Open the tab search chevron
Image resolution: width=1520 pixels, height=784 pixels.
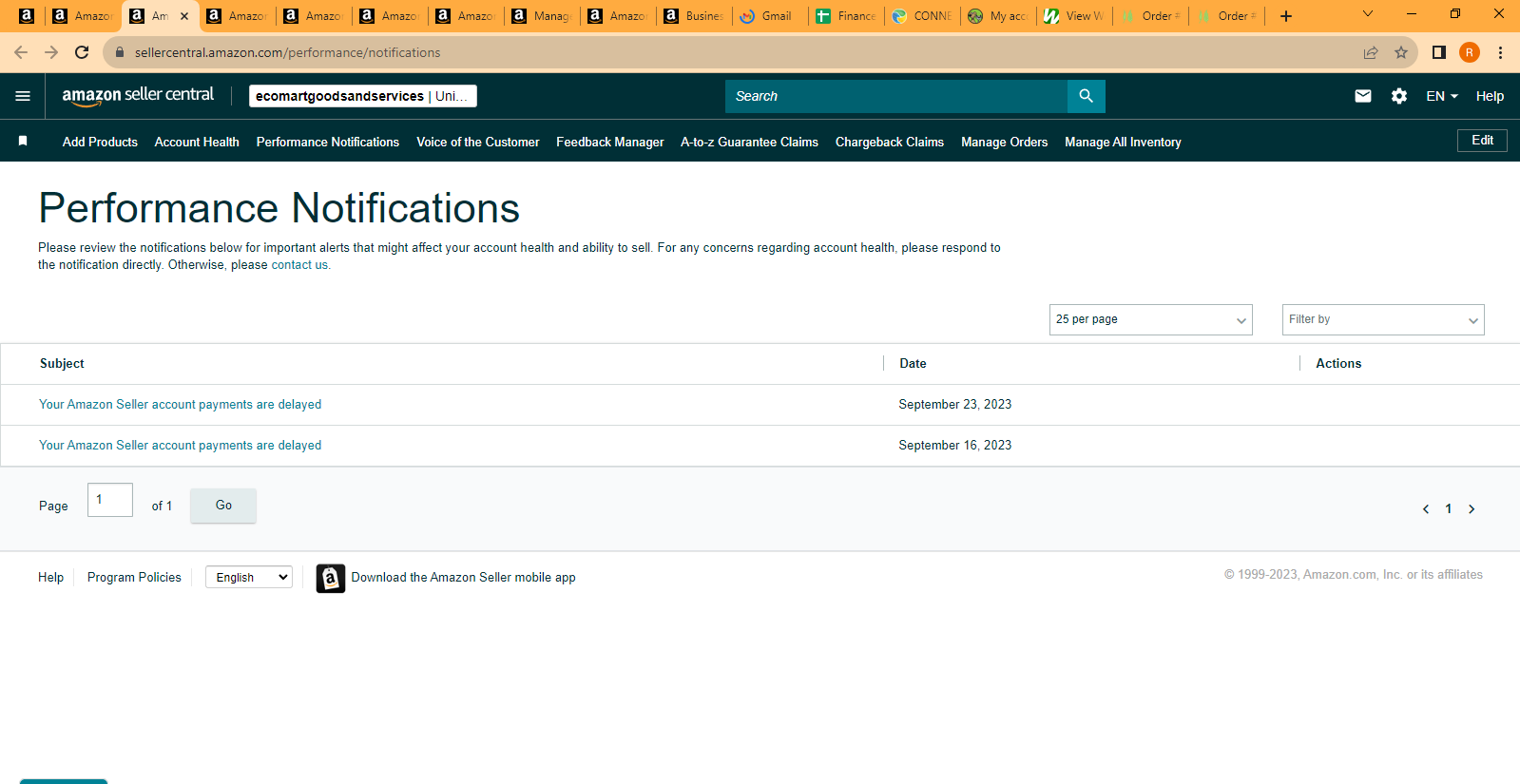click(1368, 14)
